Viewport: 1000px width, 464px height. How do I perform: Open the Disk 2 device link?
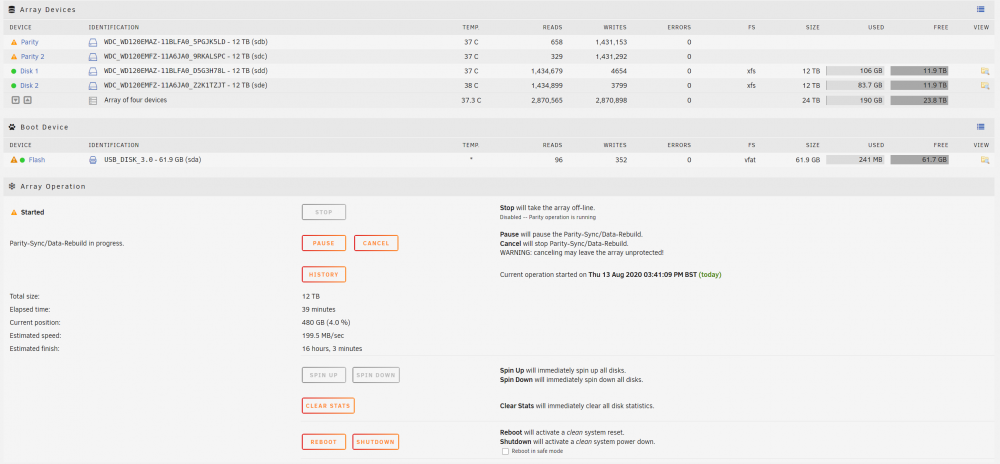pyautogui.click(x=29, y=85)
